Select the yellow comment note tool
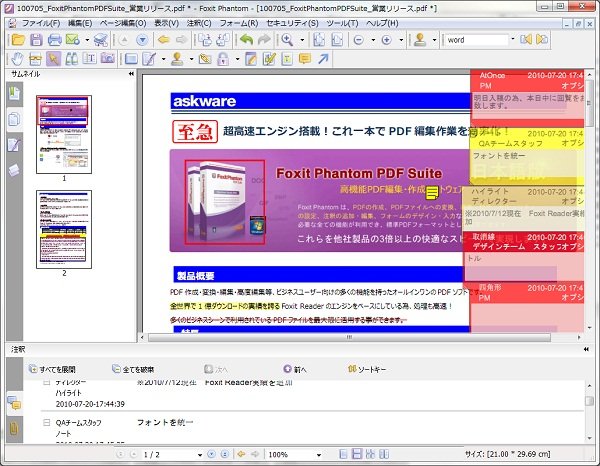This screenshot has height=466, width=600. point(305,59)
